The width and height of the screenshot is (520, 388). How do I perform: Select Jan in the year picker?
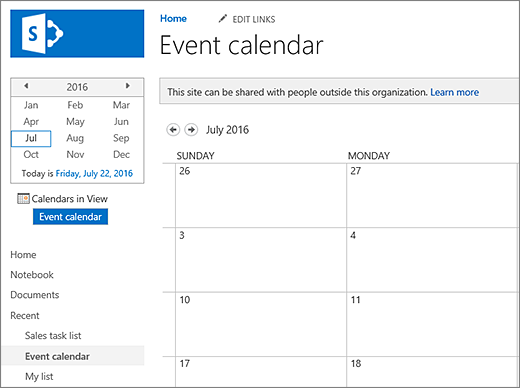31,105
